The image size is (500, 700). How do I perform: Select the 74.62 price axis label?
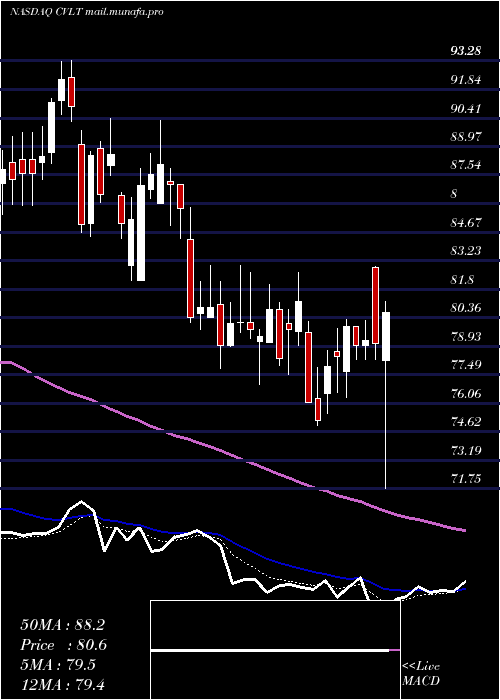coord(466,422)
